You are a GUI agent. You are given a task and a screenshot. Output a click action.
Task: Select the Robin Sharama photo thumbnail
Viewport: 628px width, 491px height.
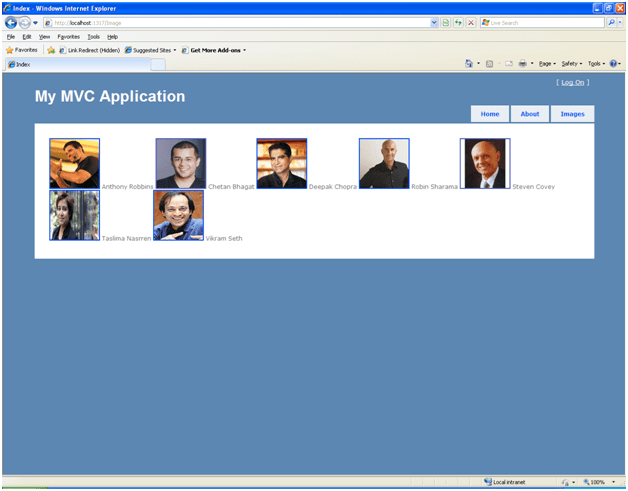click(384, 164)
